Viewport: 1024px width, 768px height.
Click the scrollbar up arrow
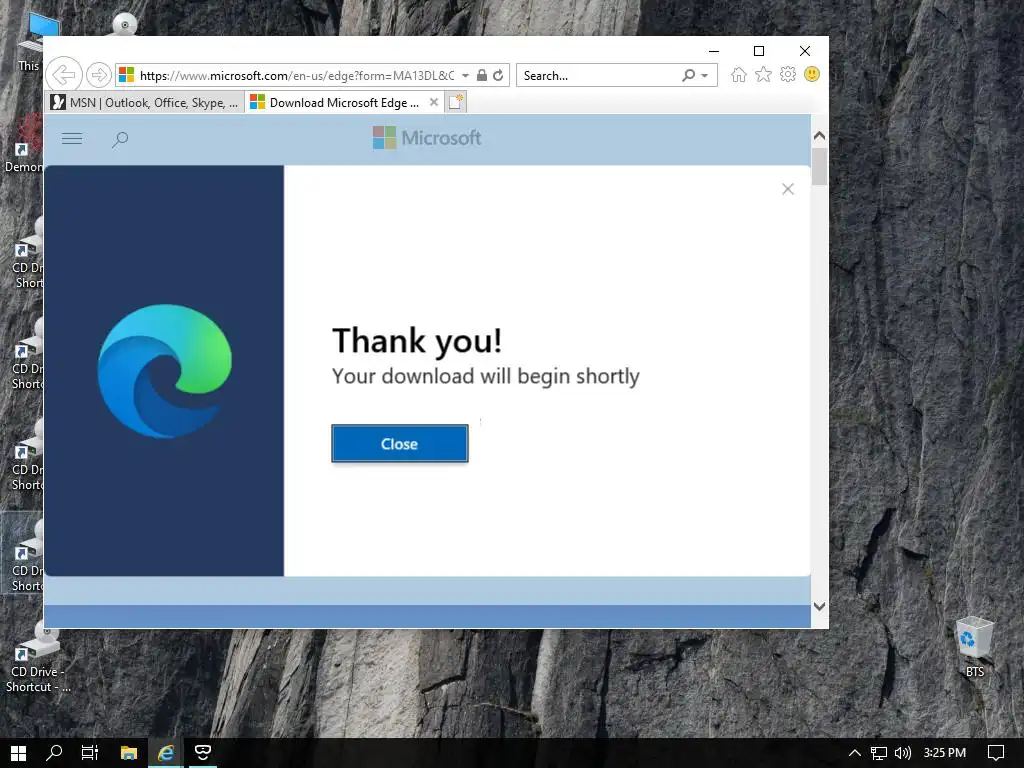coord(820,136)
